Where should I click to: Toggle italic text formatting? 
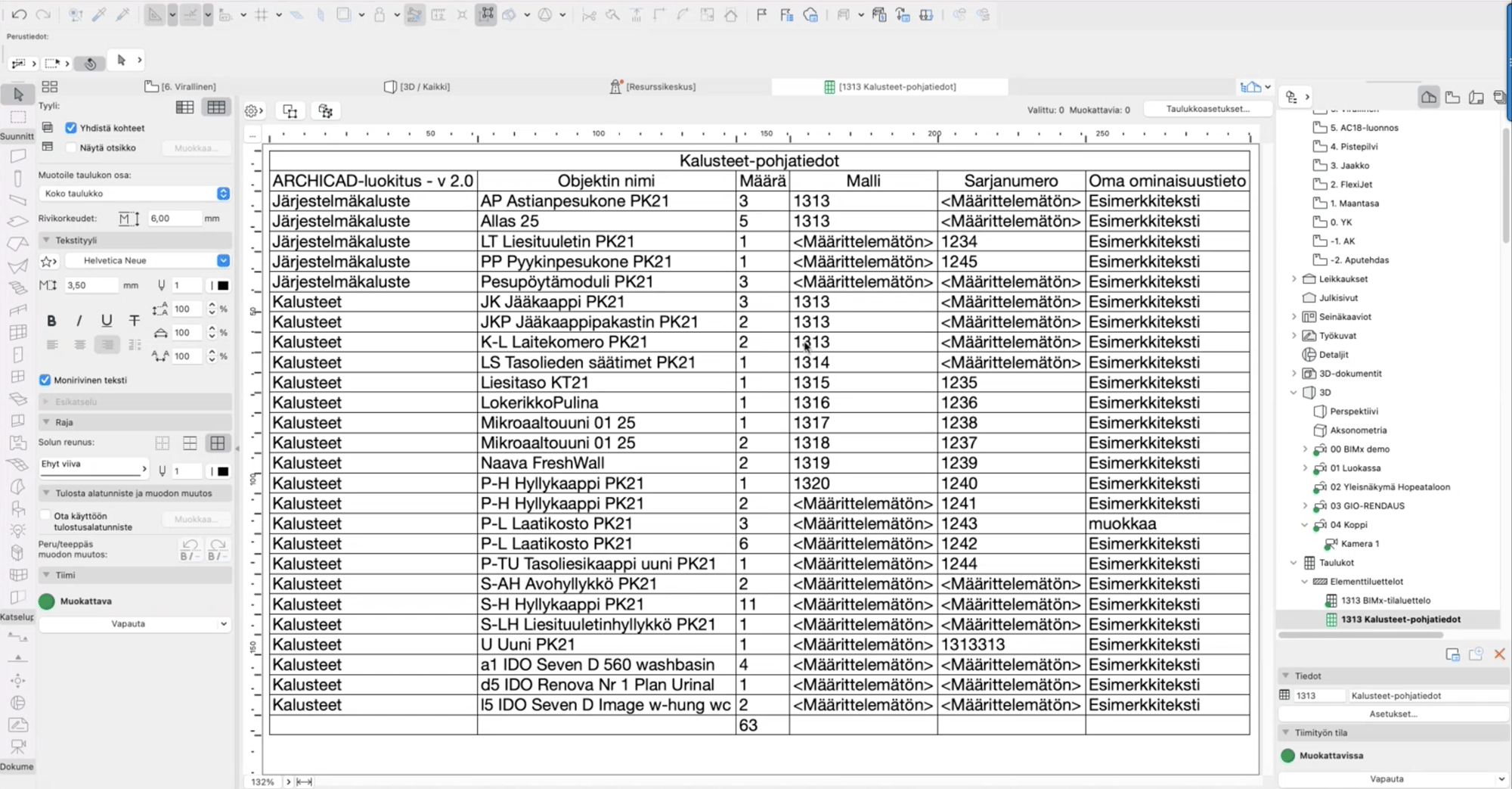[x=79, y=321]
